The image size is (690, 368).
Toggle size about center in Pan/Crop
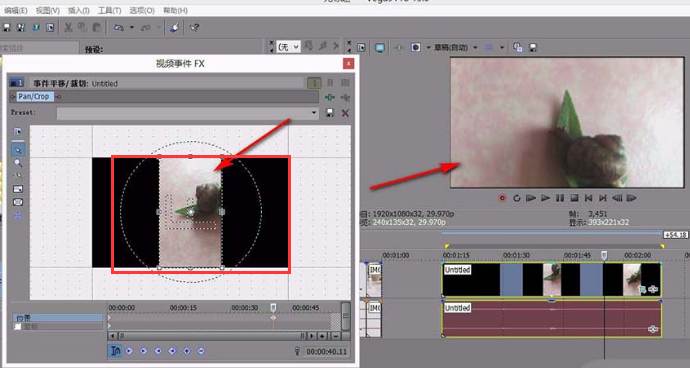(18, 202)
